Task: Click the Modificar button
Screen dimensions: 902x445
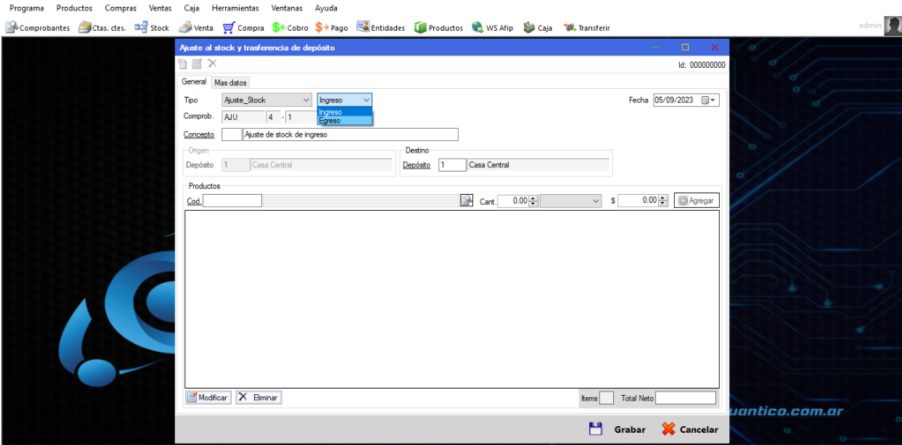Action: (x=208, y=397)
